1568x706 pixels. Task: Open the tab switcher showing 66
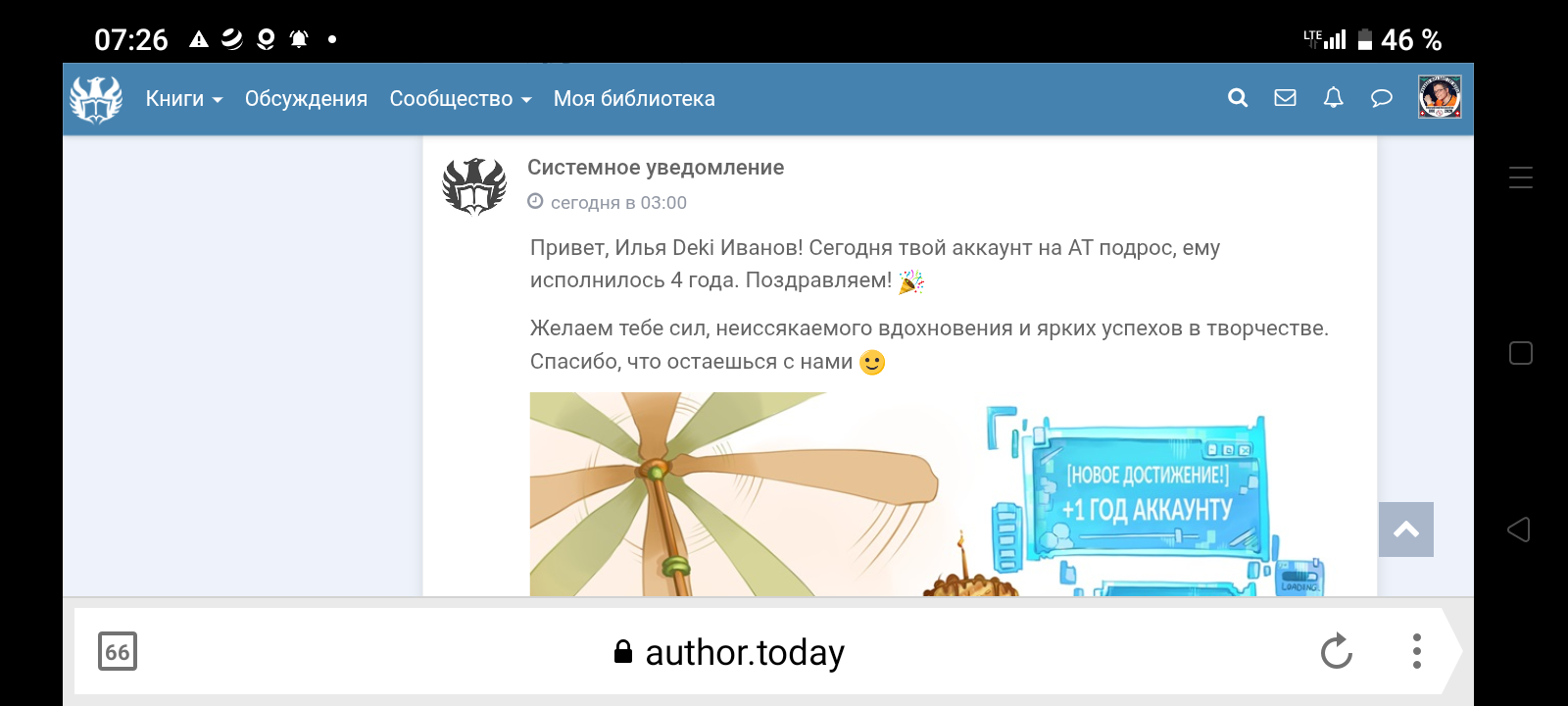(118, 651)
